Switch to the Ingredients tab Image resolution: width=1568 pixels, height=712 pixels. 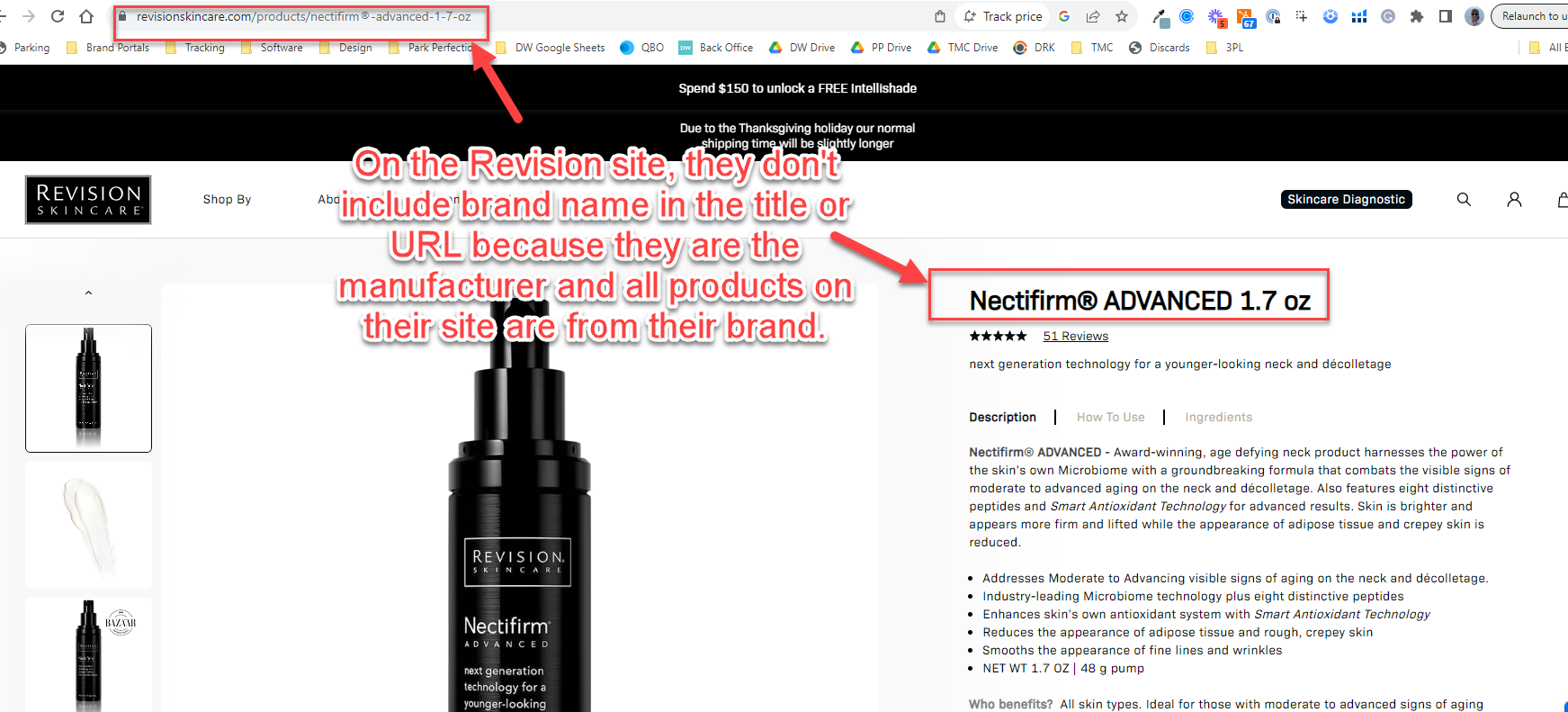point(1218,418)
